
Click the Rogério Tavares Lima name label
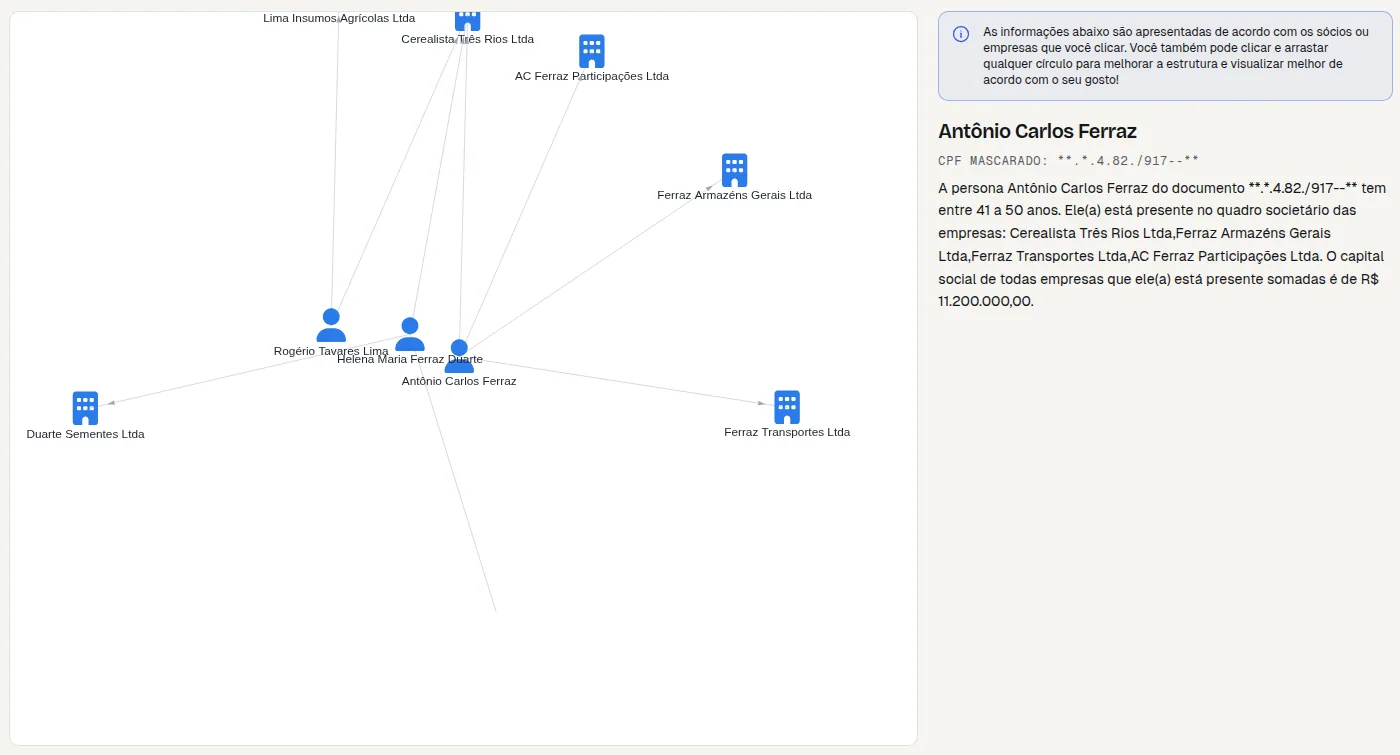pos(331,351)
